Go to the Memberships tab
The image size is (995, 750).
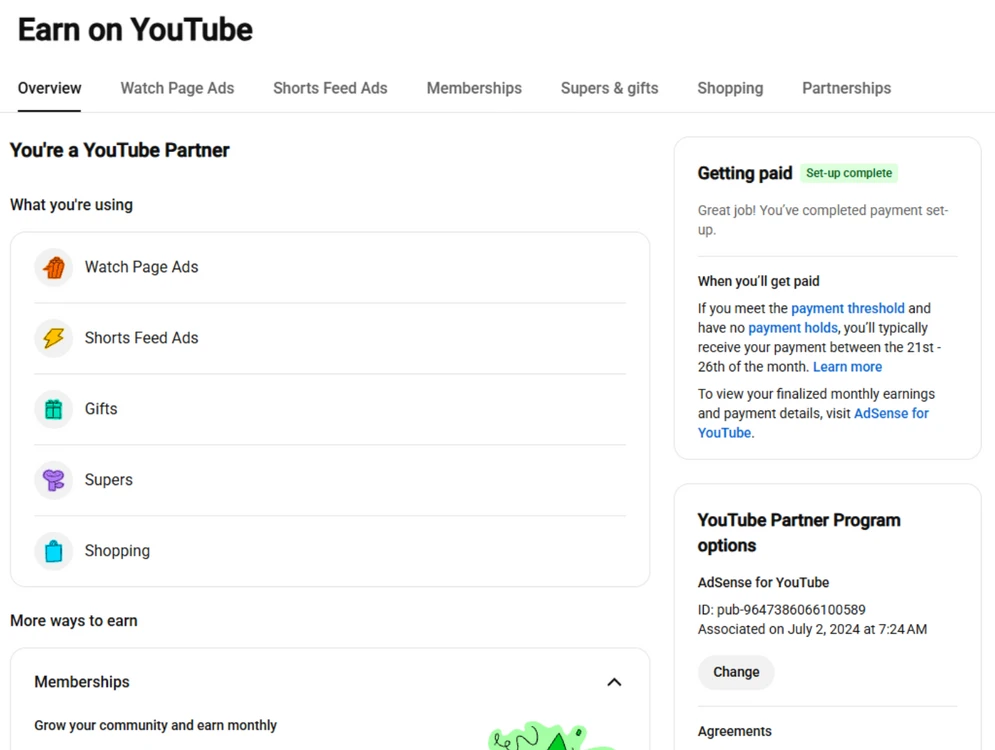click(474, 88)
